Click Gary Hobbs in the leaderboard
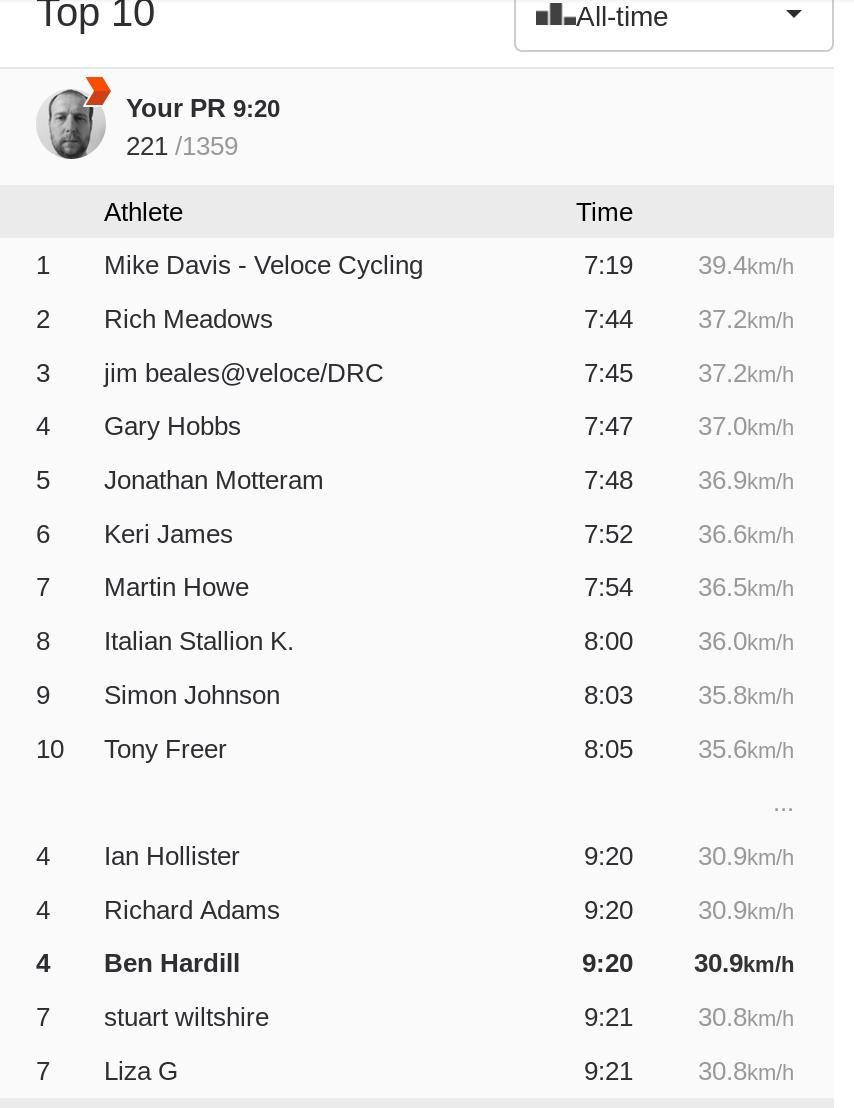This screenshot has width=854, height=1108. 172,426
